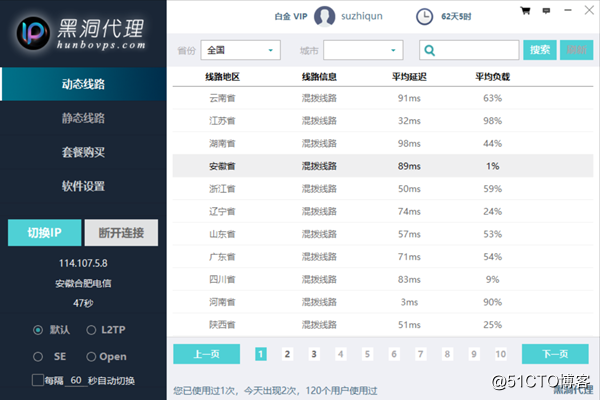Close the proxy client window
The image size is (600, 400).
coord(589,10)
